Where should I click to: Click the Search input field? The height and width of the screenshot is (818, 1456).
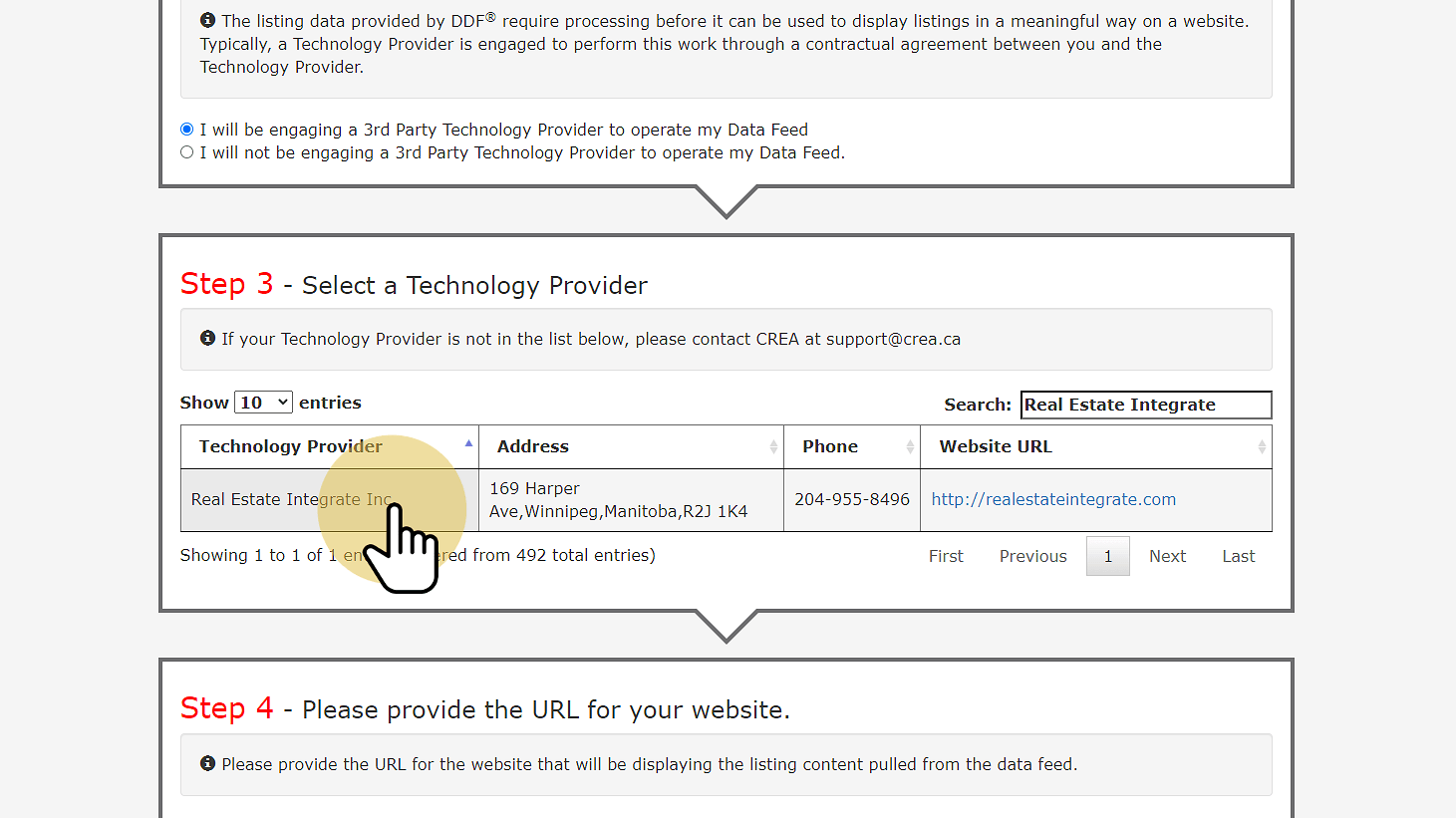point(1146,405)
